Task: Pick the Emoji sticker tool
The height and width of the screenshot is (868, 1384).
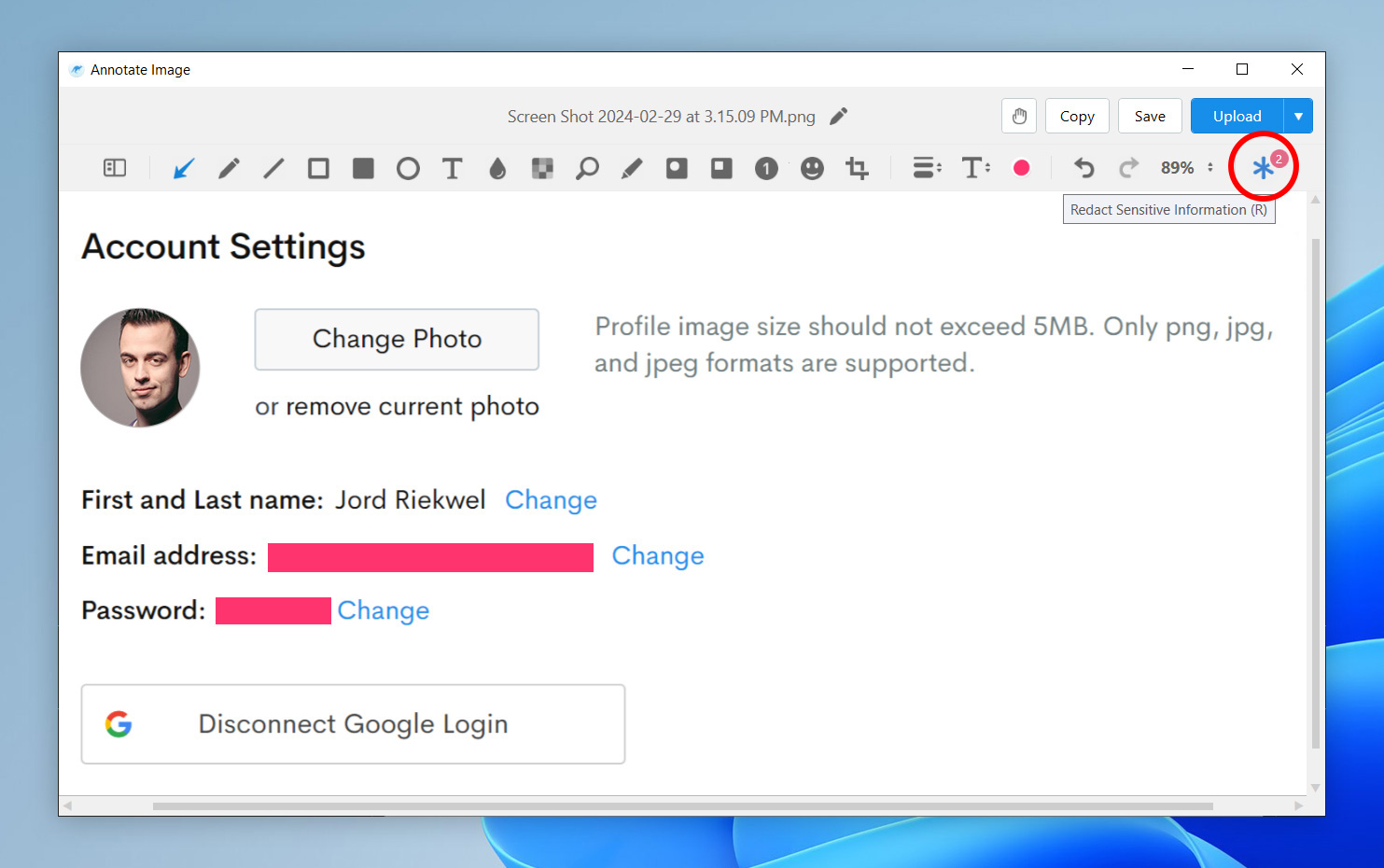Action: tap(811, 168)
